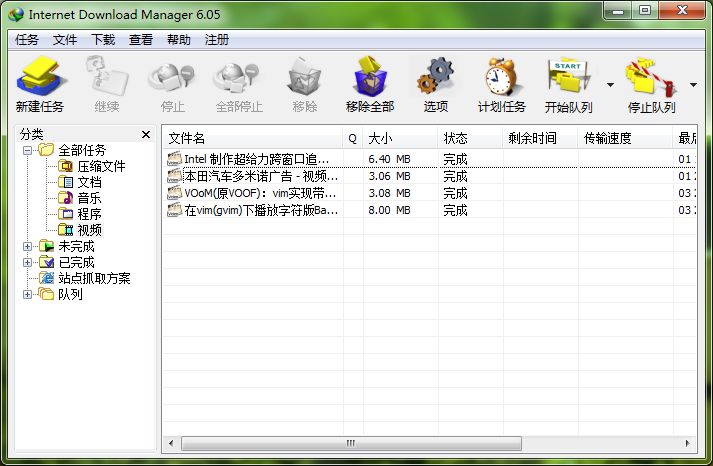
Task: Sort by 大小 column header
Action: click(x=400, y=138)
